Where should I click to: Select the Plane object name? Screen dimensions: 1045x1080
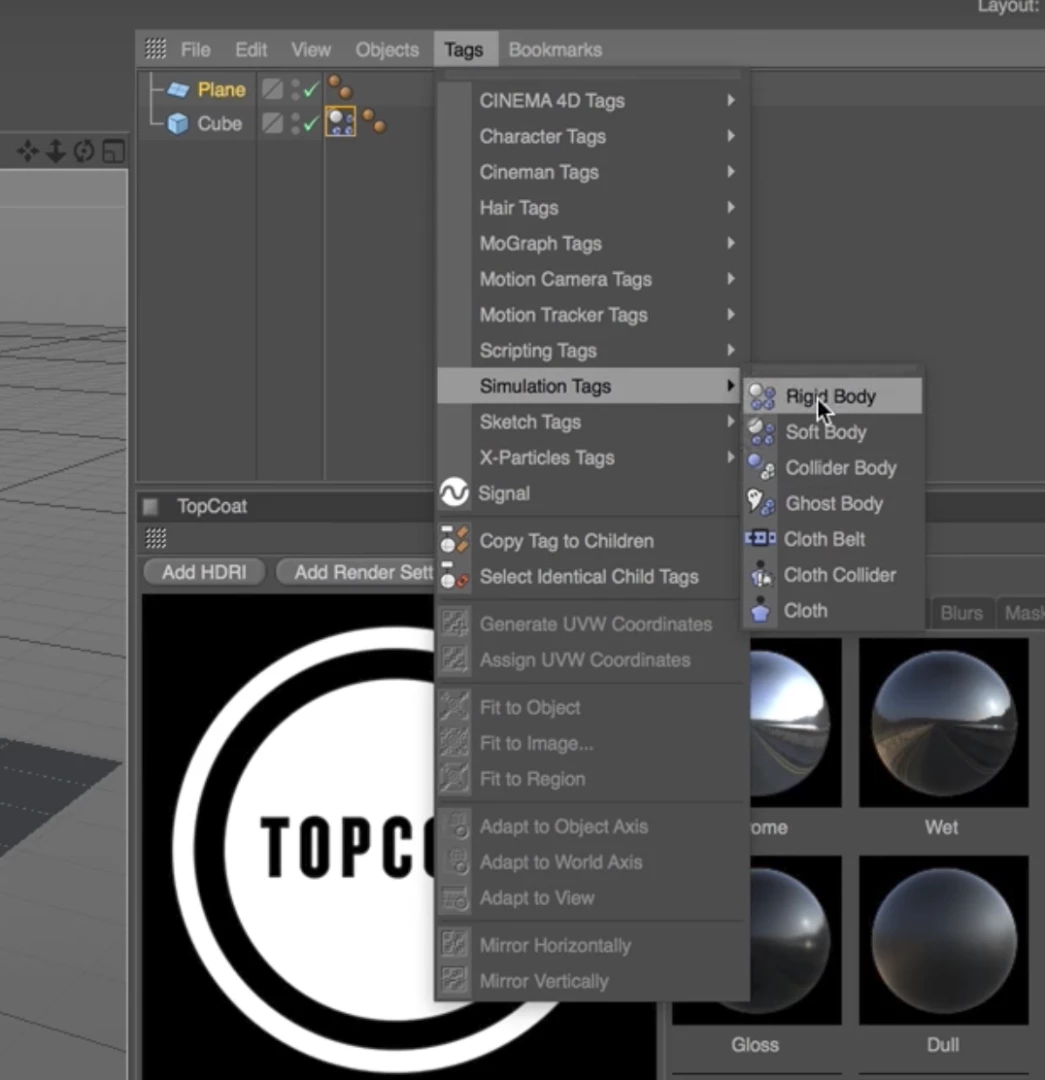(x=221, y=90)
